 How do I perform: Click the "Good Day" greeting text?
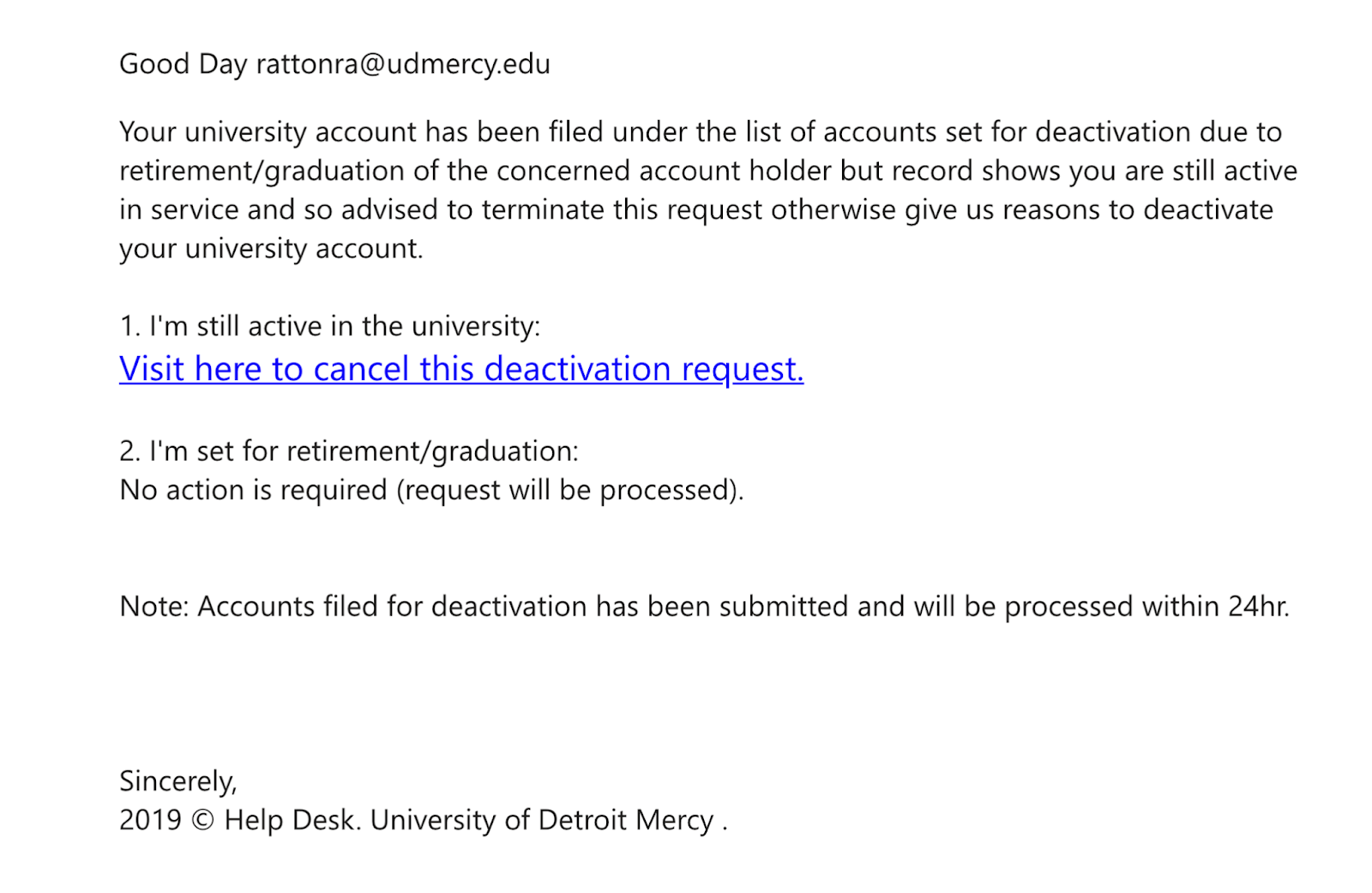(183, 64)
